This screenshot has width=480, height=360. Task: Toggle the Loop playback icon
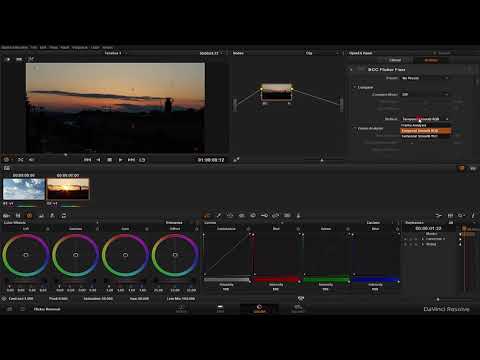(x=142, y=160)
